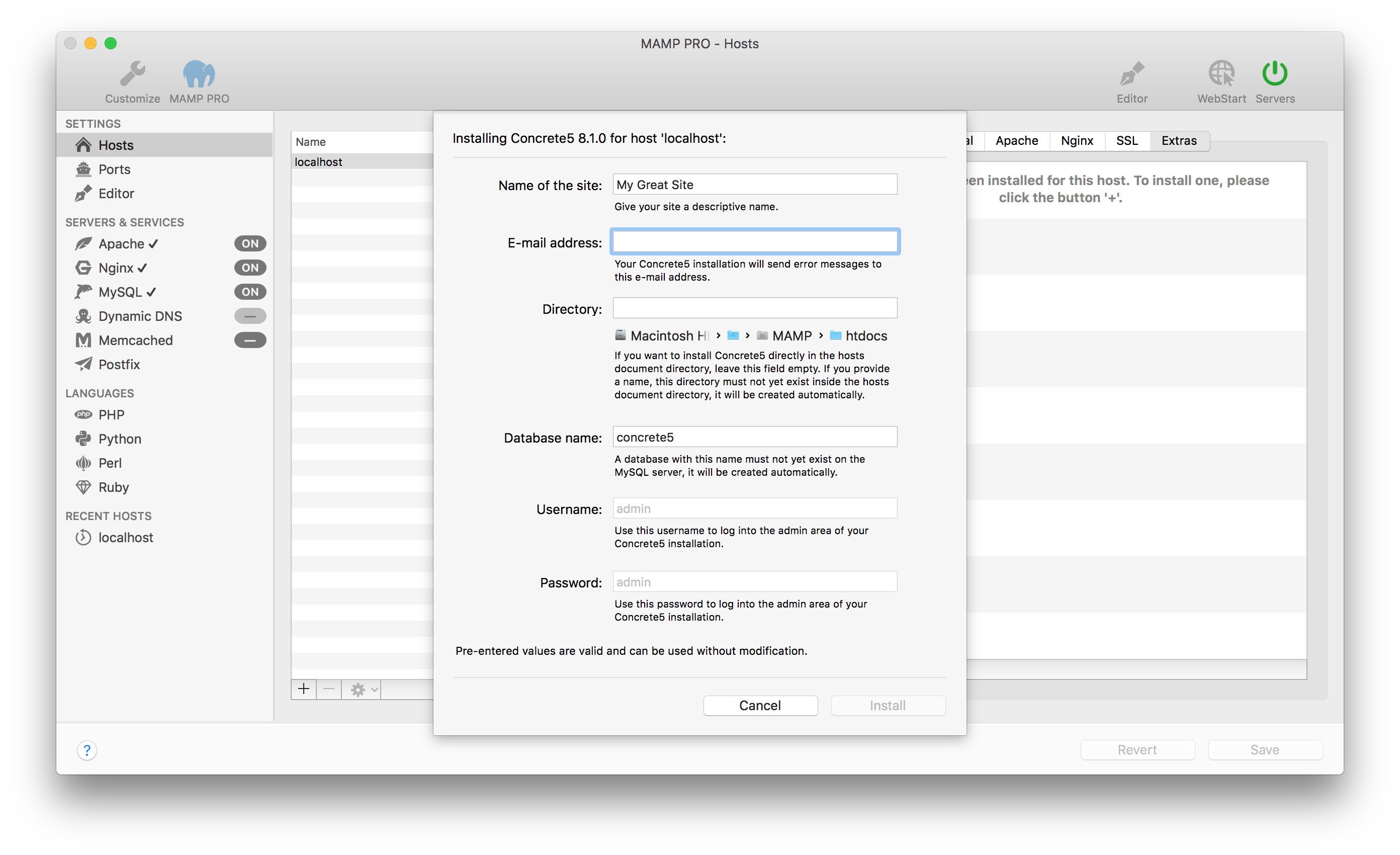Click the MAMP PRO elephant icon
The height and width of the screenshot is (855, 1400).
[x=199, y=74]
